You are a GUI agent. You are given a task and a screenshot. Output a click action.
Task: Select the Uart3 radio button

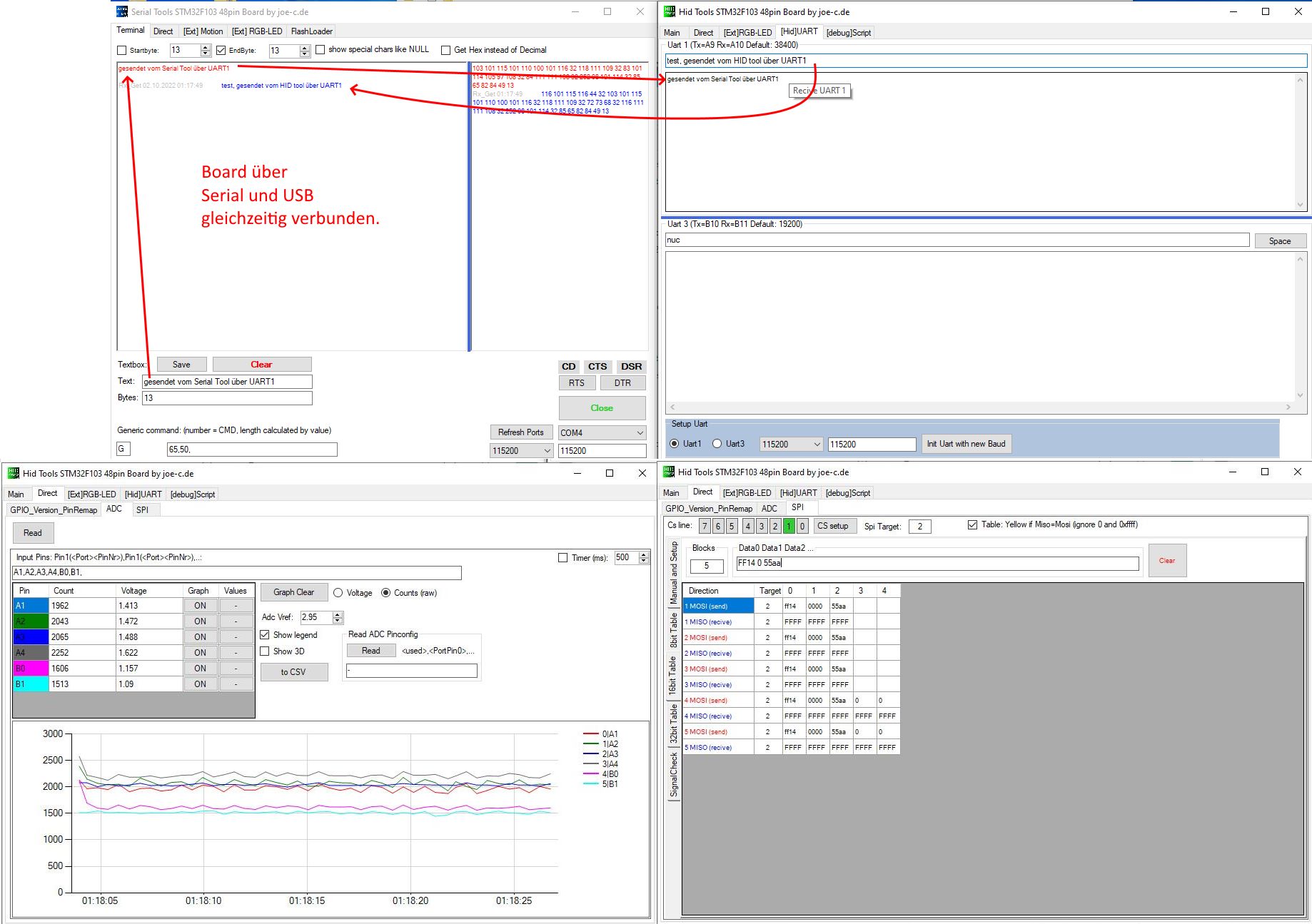[x=717, y=444]
